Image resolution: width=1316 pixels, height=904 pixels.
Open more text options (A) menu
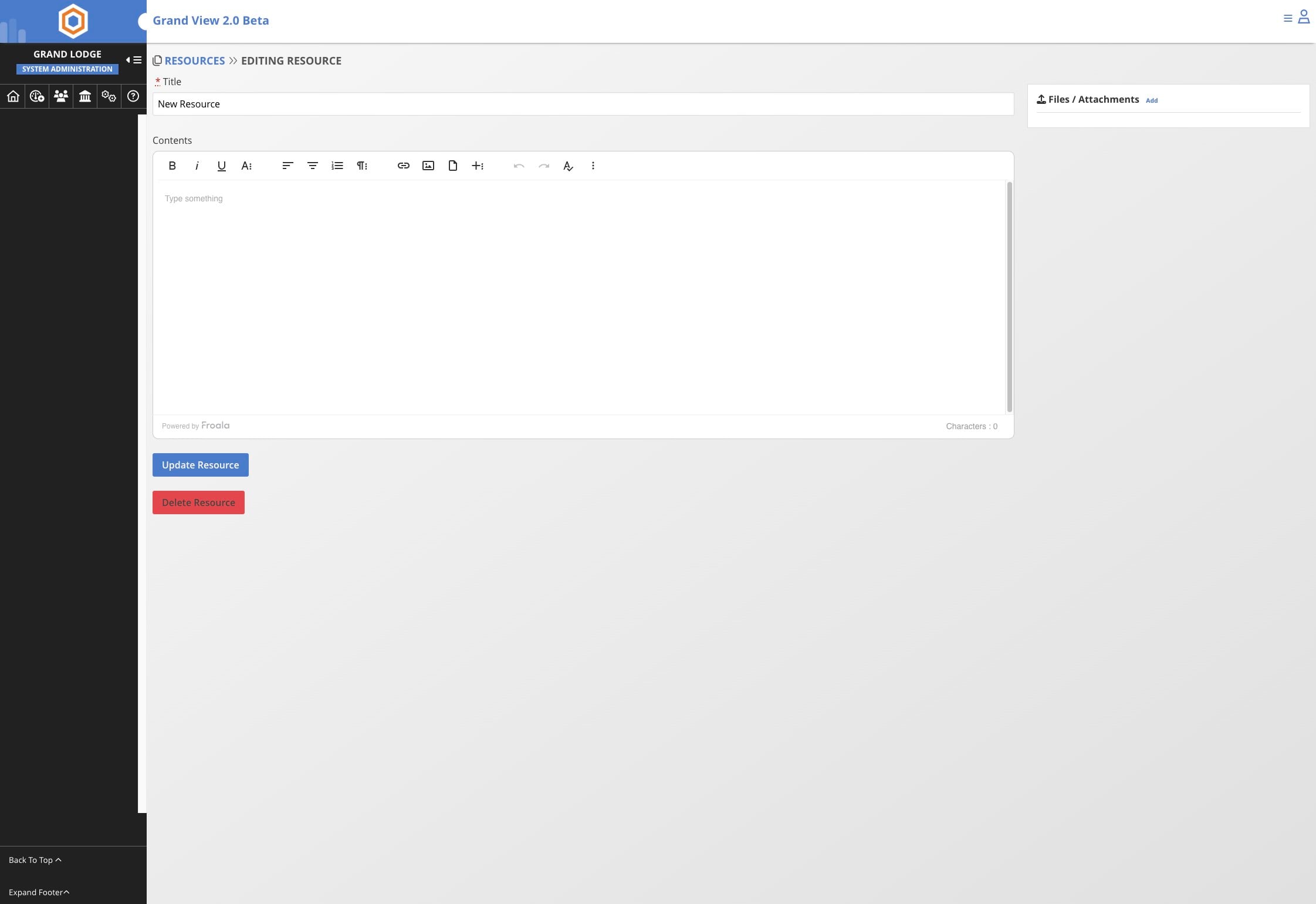[x=246, y=166]
